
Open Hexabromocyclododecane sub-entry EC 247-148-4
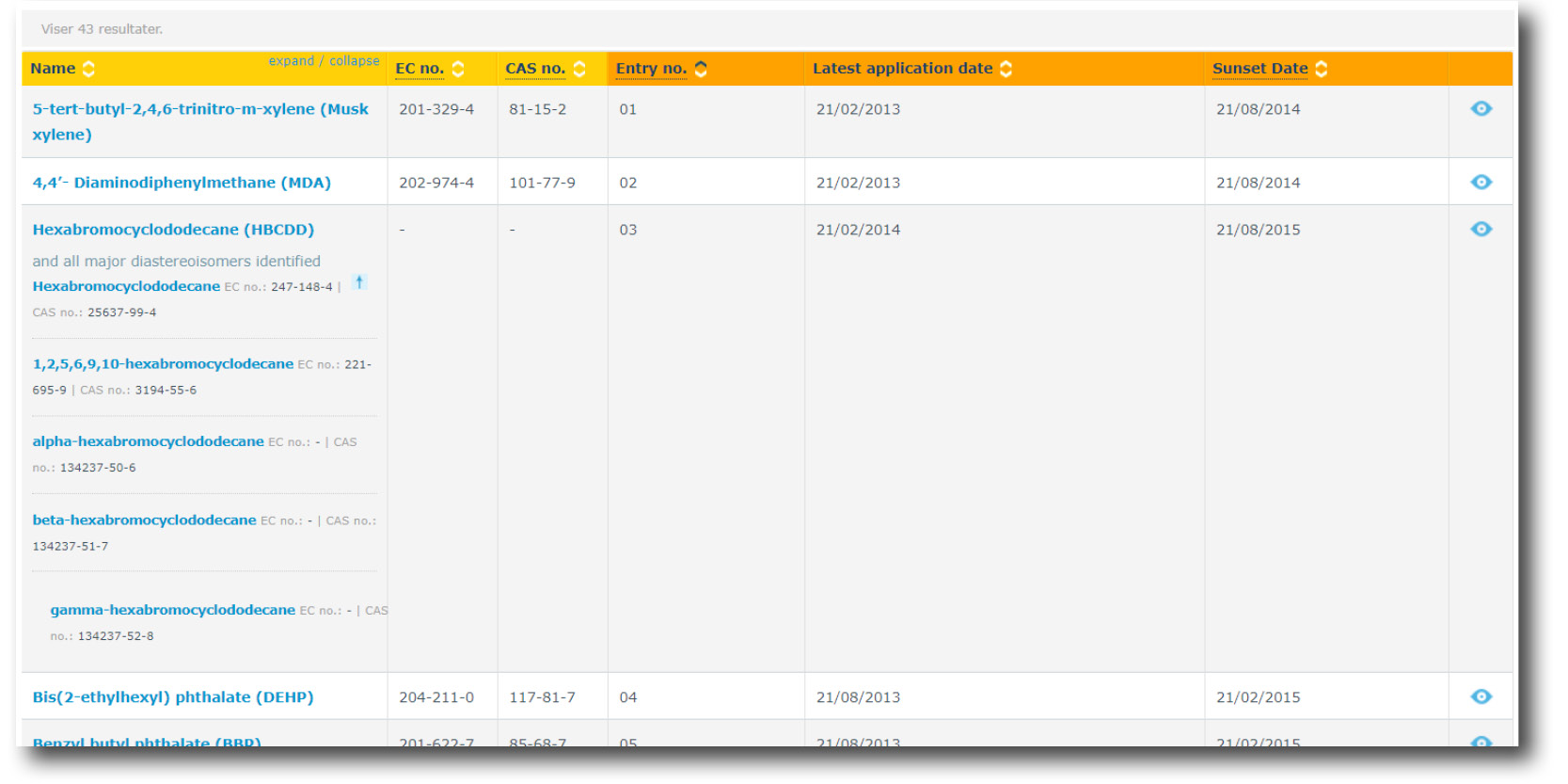click(x=126, y=286)
